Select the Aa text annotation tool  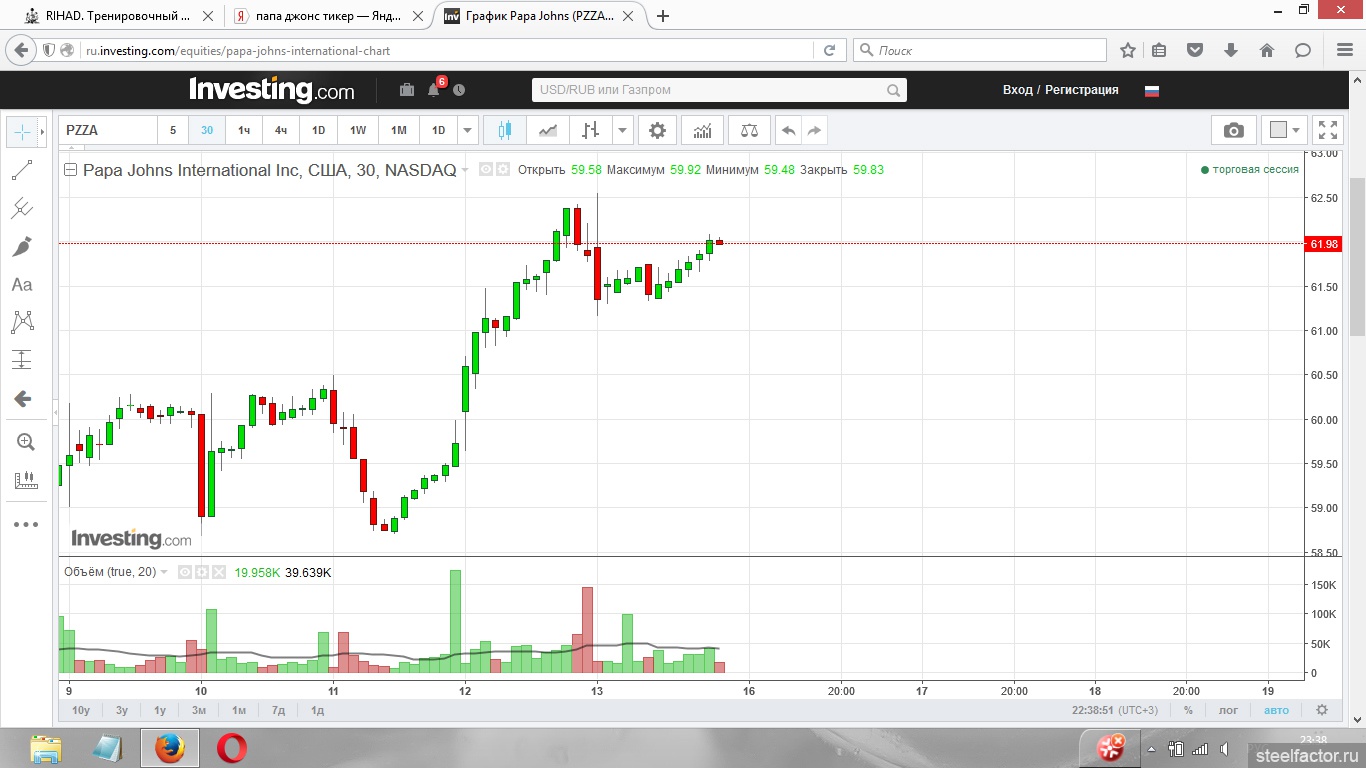click(x=22, y=285)
